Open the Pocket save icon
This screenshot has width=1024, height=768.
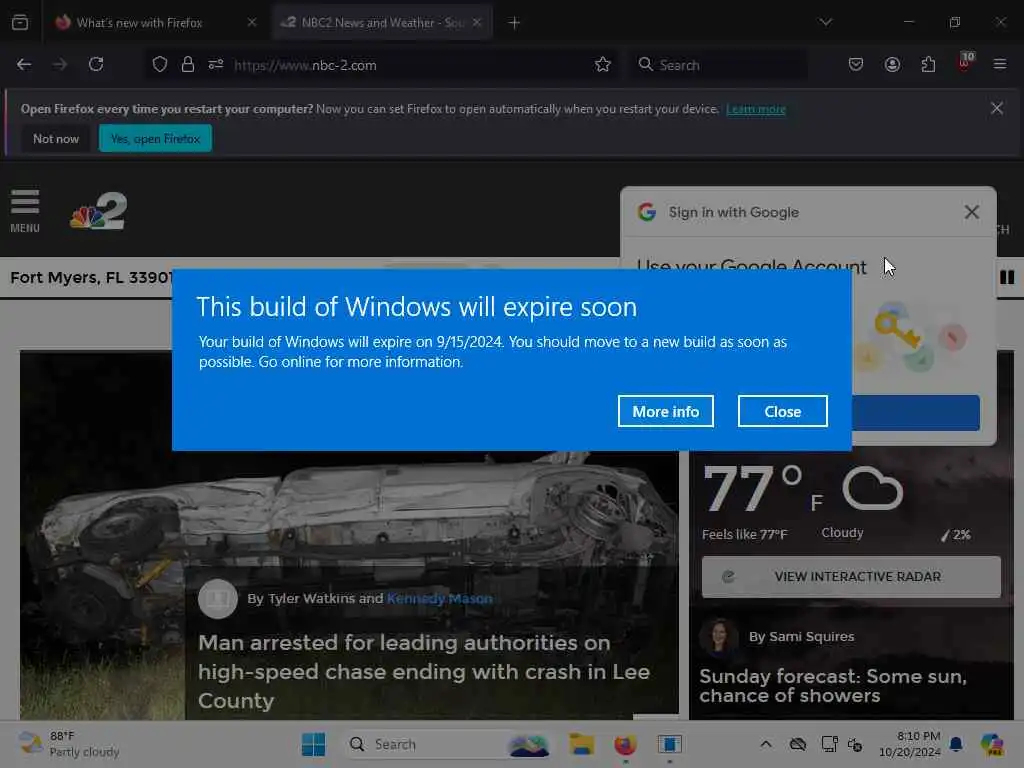[856, 65]
